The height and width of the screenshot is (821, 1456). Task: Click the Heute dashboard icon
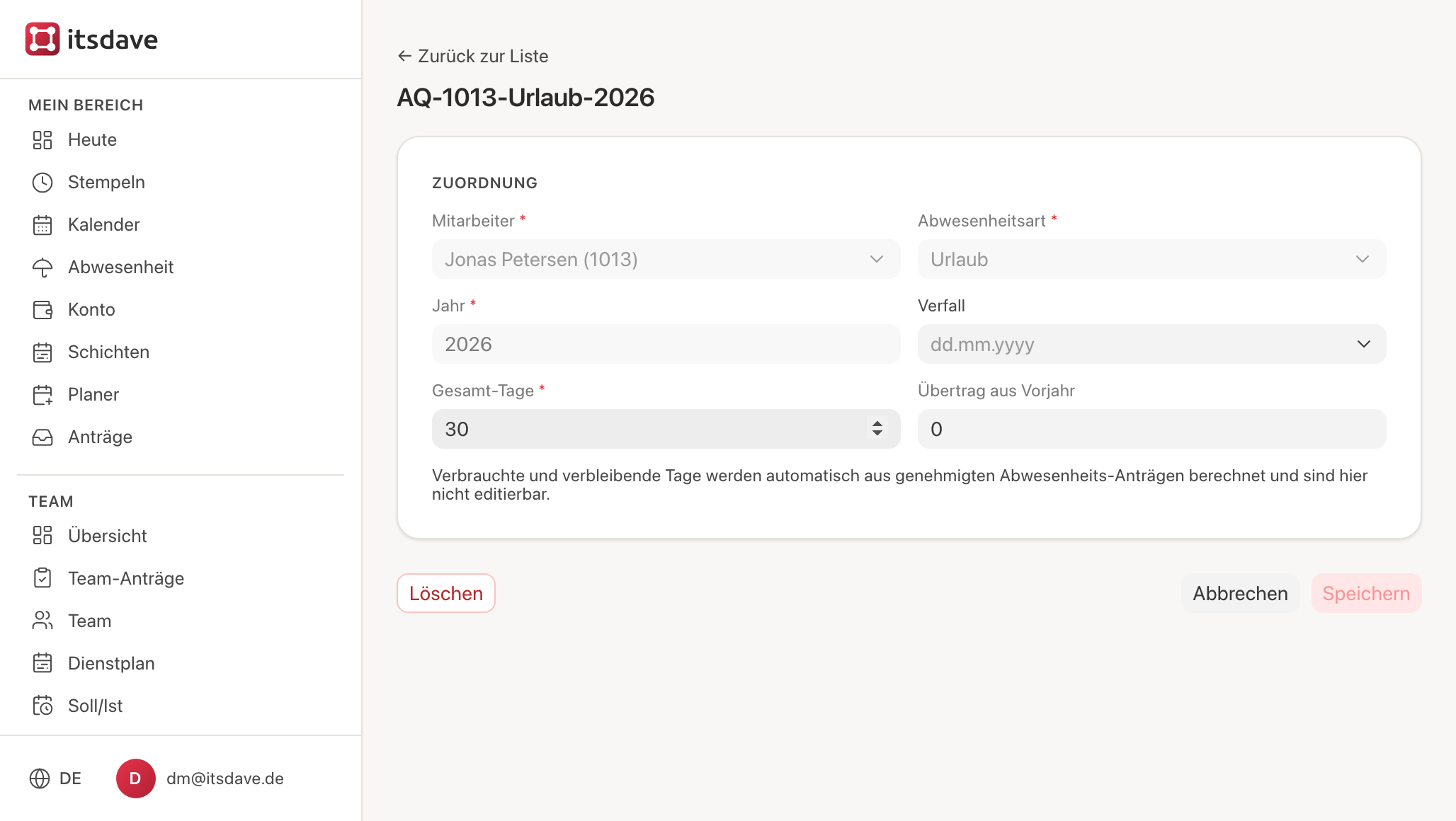click(x=42, y=140)
